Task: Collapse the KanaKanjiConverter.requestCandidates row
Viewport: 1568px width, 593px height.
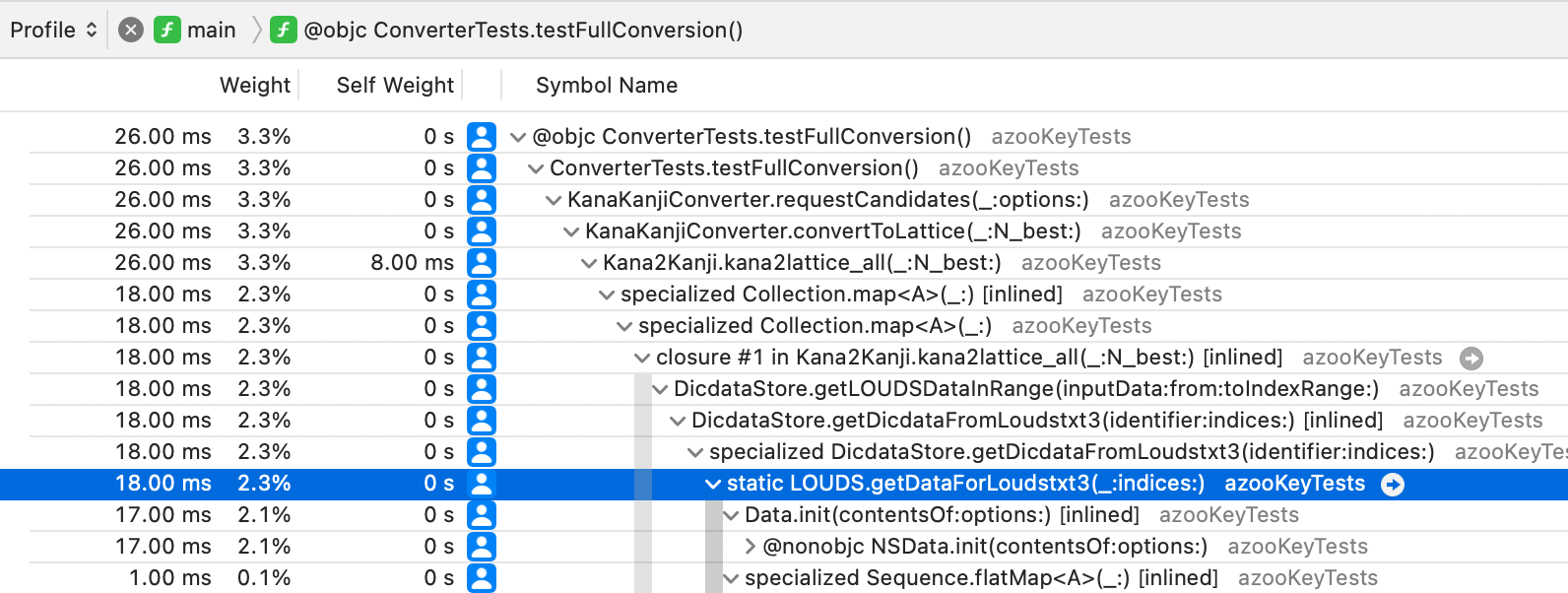Action: click(x=554, y=200)
